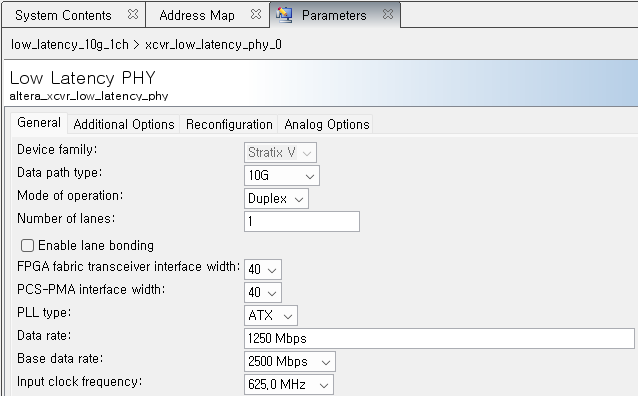The width and height of the screenshot is (638, 396).
Task: Click the altera_xcvr_low_latency_phy module name
Action: pos(89,96)
